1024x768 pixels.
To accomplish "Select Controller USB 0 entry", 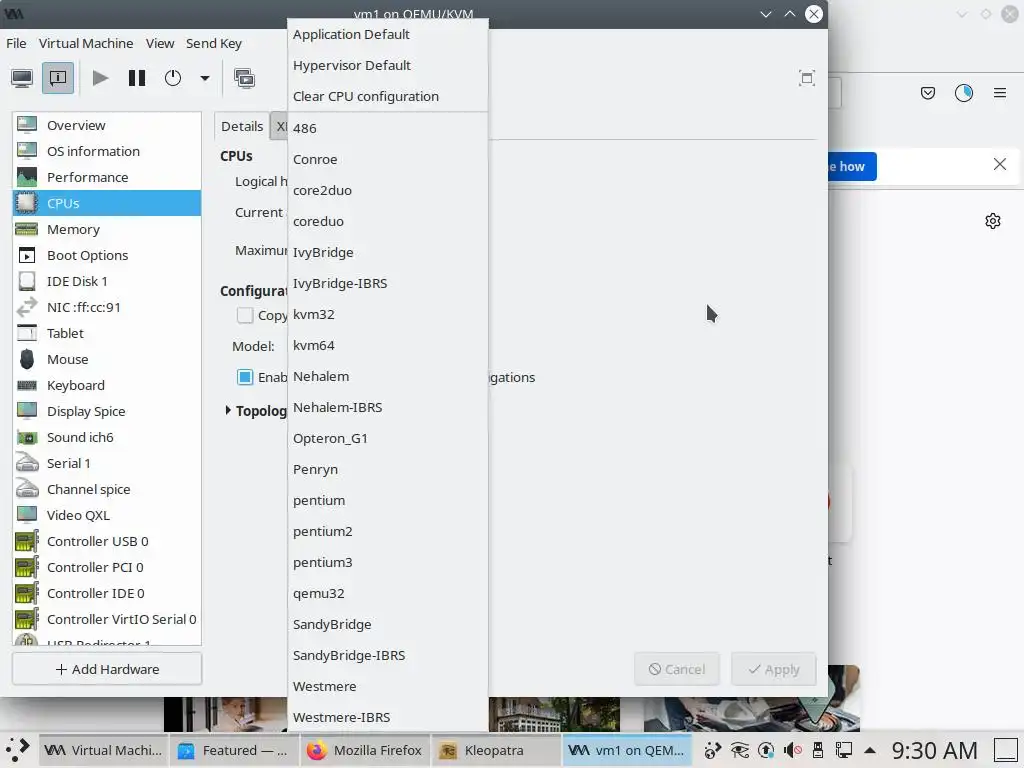I will [107, 541].
